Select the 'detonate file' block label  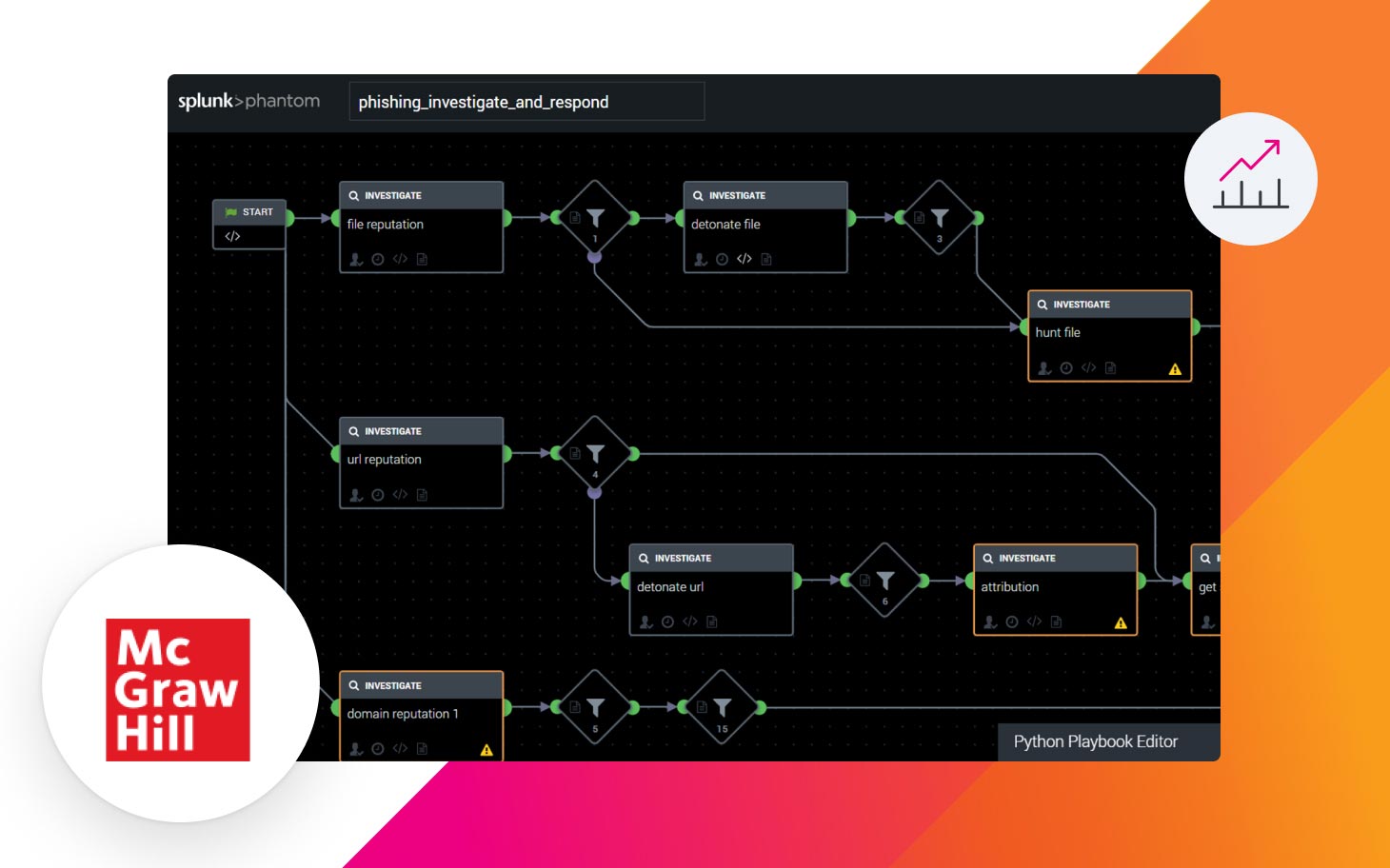tap(725, 225)
